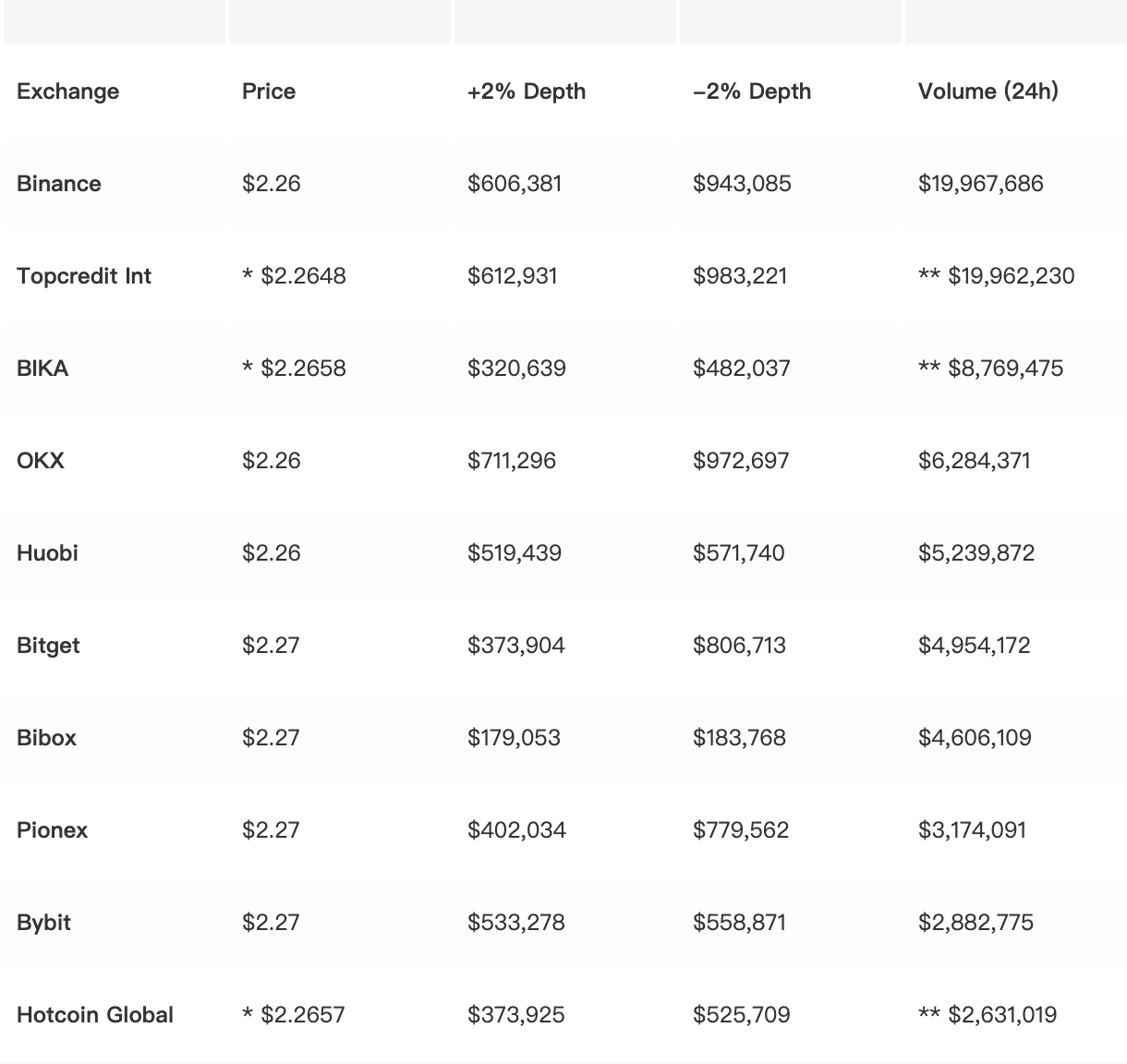Select the Bibox exchange name

[x=46, y=738]
